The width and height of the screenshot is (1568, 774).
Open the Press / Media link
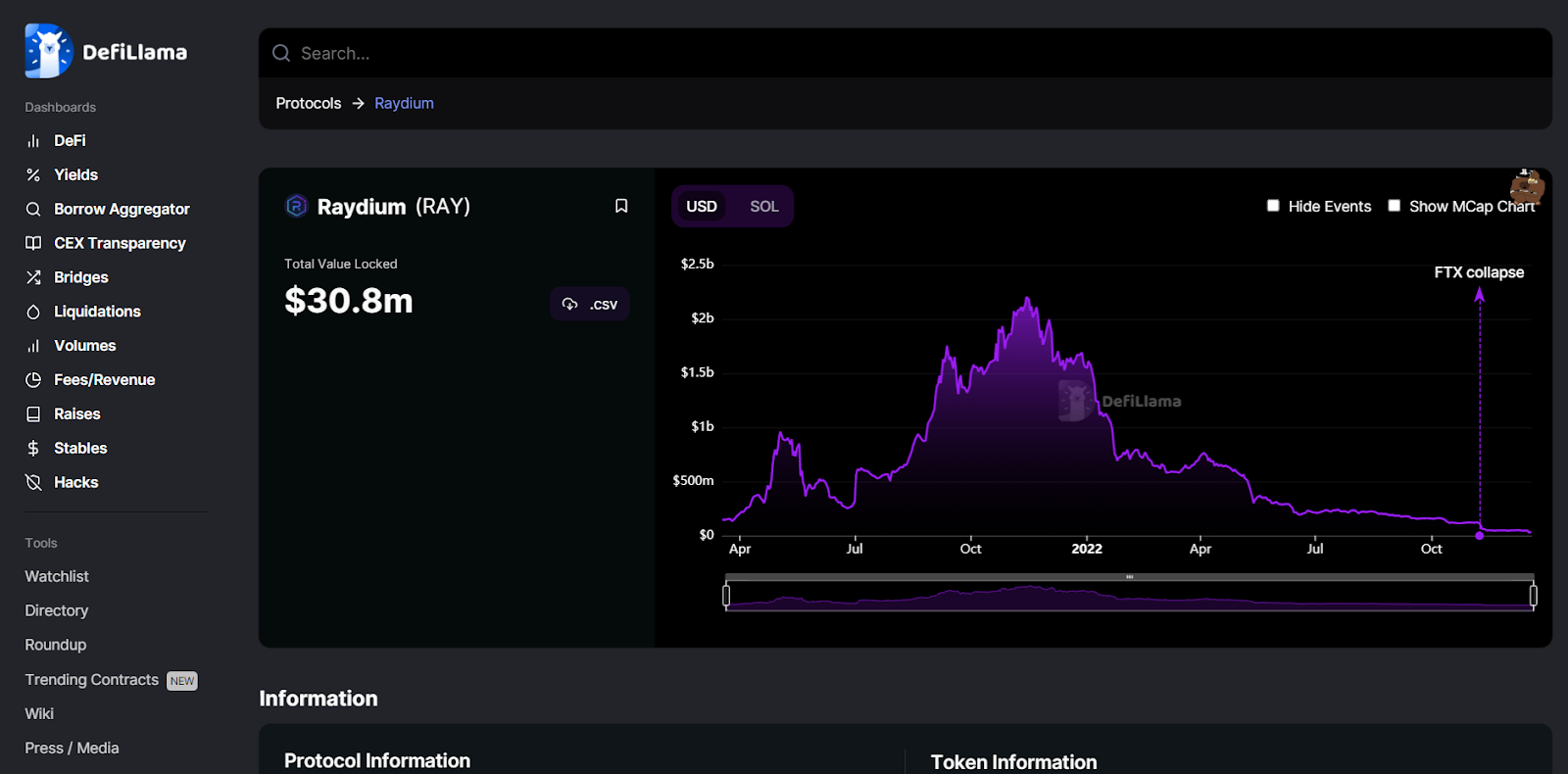[72, 749]
